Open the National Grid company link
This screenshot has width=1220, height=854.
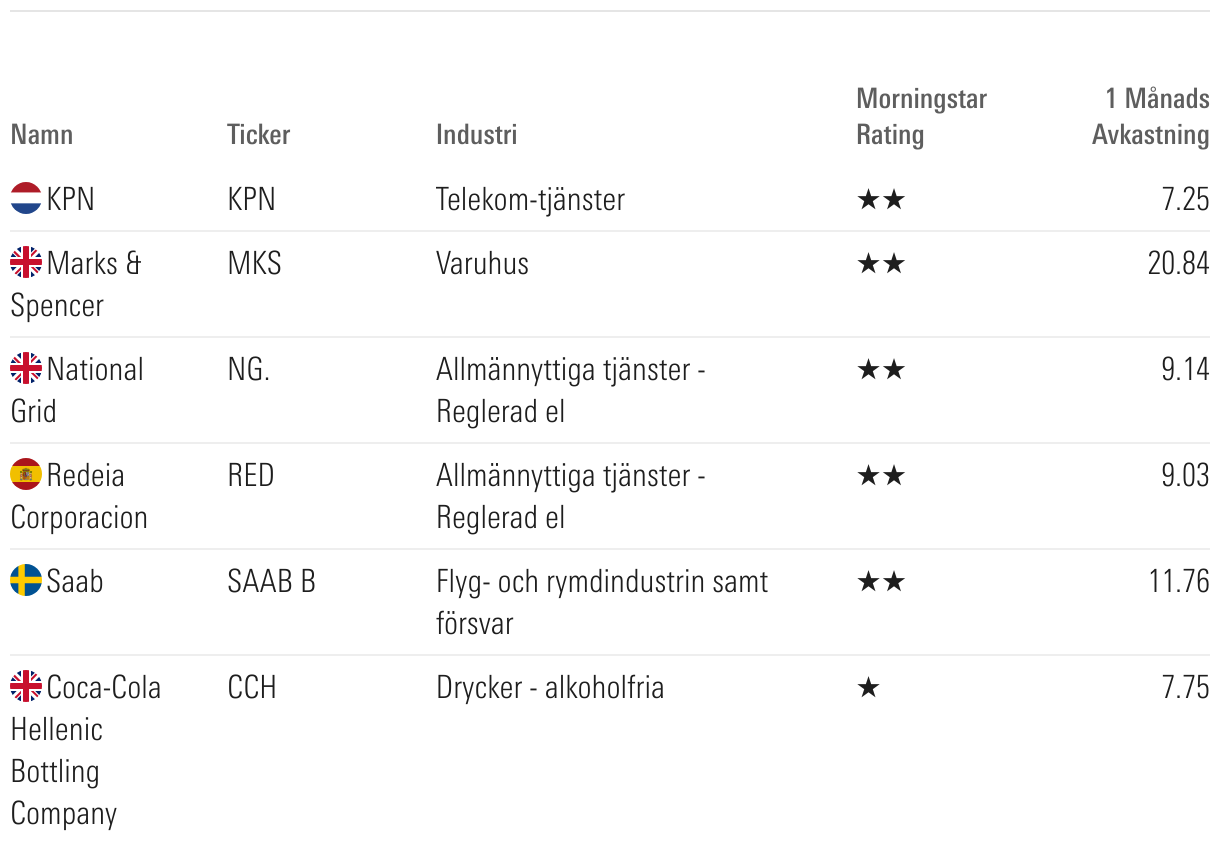coord(78,390)
